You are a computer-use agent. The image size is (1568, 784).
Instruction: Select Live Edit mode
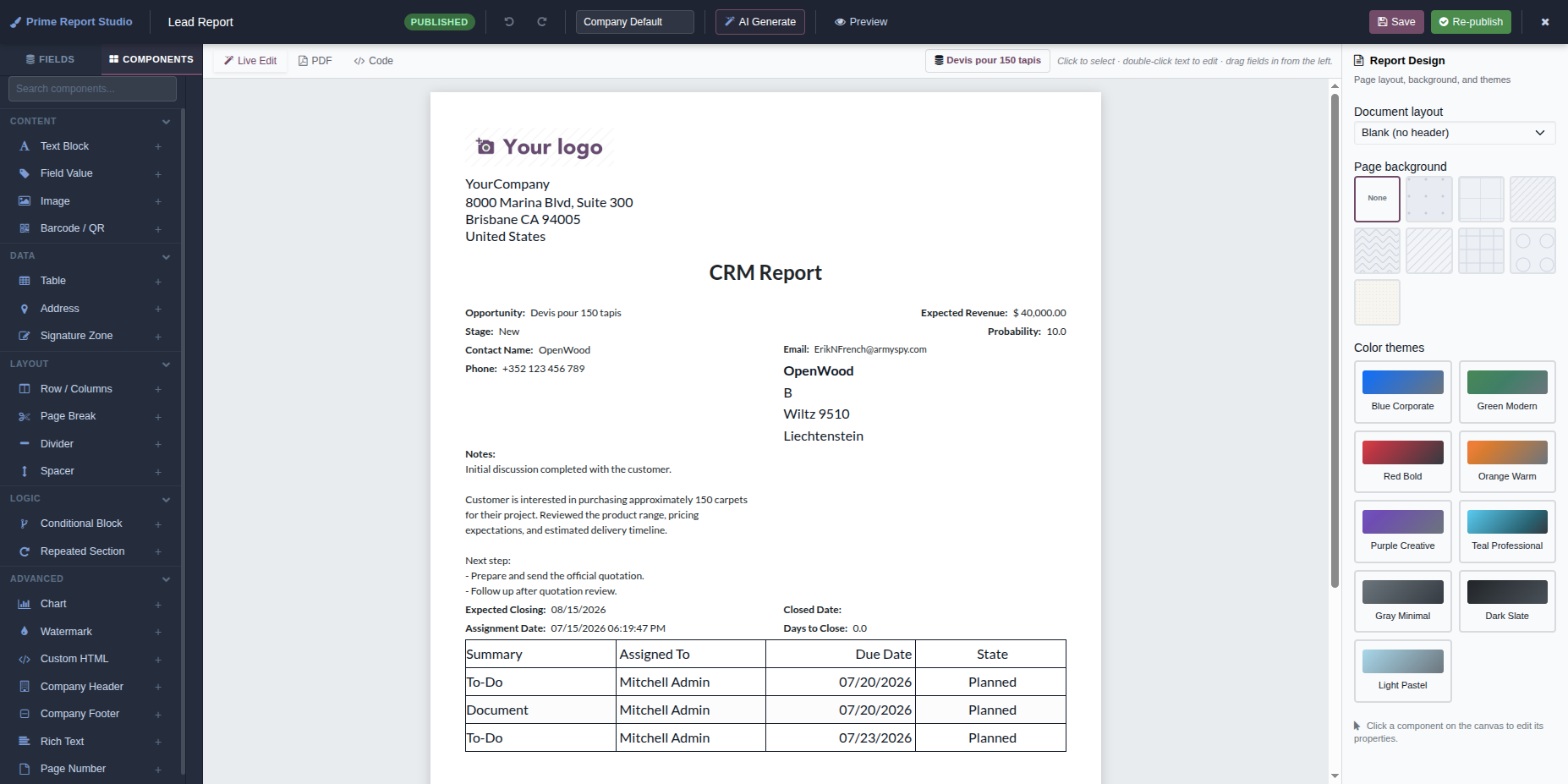pos(250,61)
